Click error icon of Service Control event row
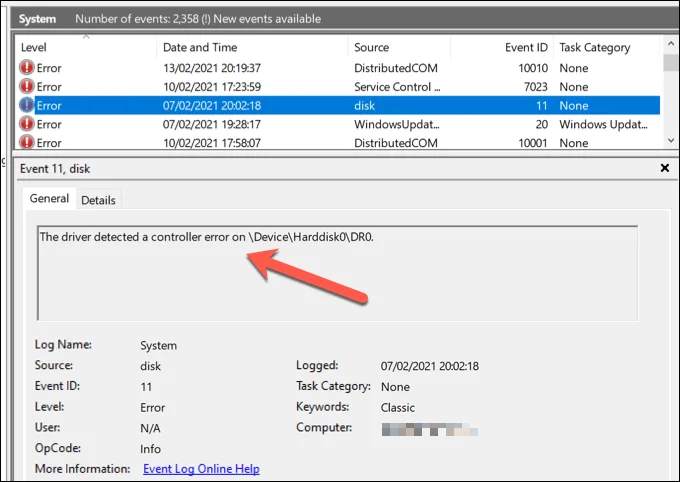680x482 pixels. pyautogui.click(x=26, y=87)
